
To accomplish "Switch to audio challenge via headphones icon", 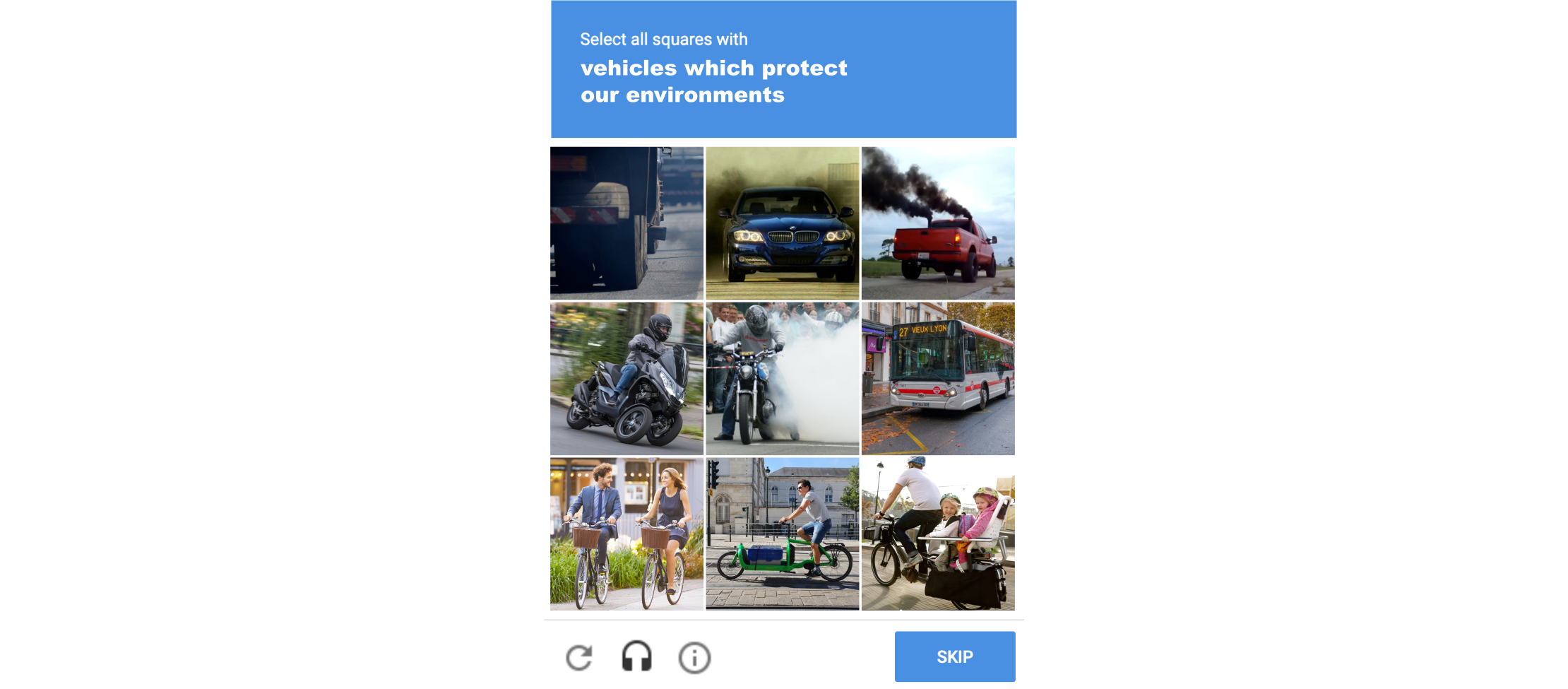I will coord(636,656).
